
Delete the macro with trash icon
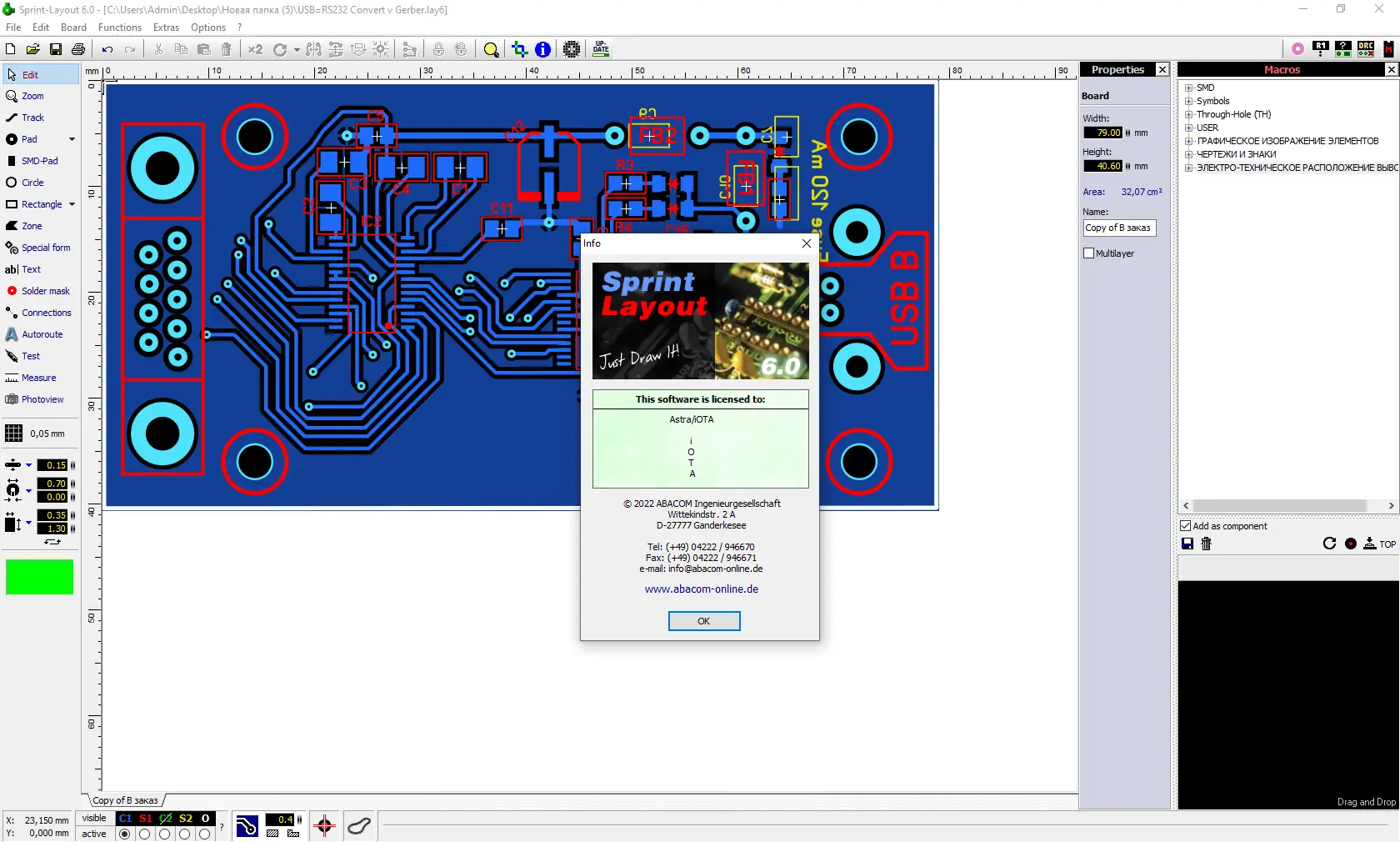tap(1206, 544)
